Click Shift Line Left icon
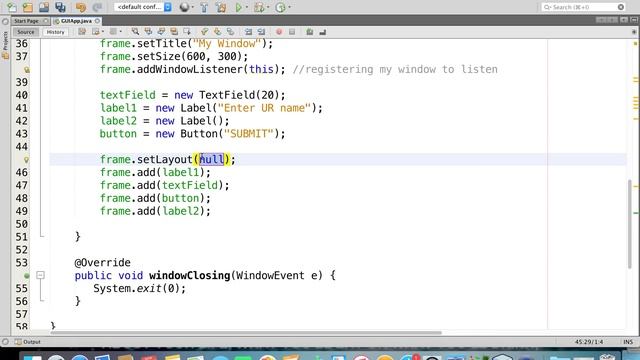The image size is (640, 360). 248,32
